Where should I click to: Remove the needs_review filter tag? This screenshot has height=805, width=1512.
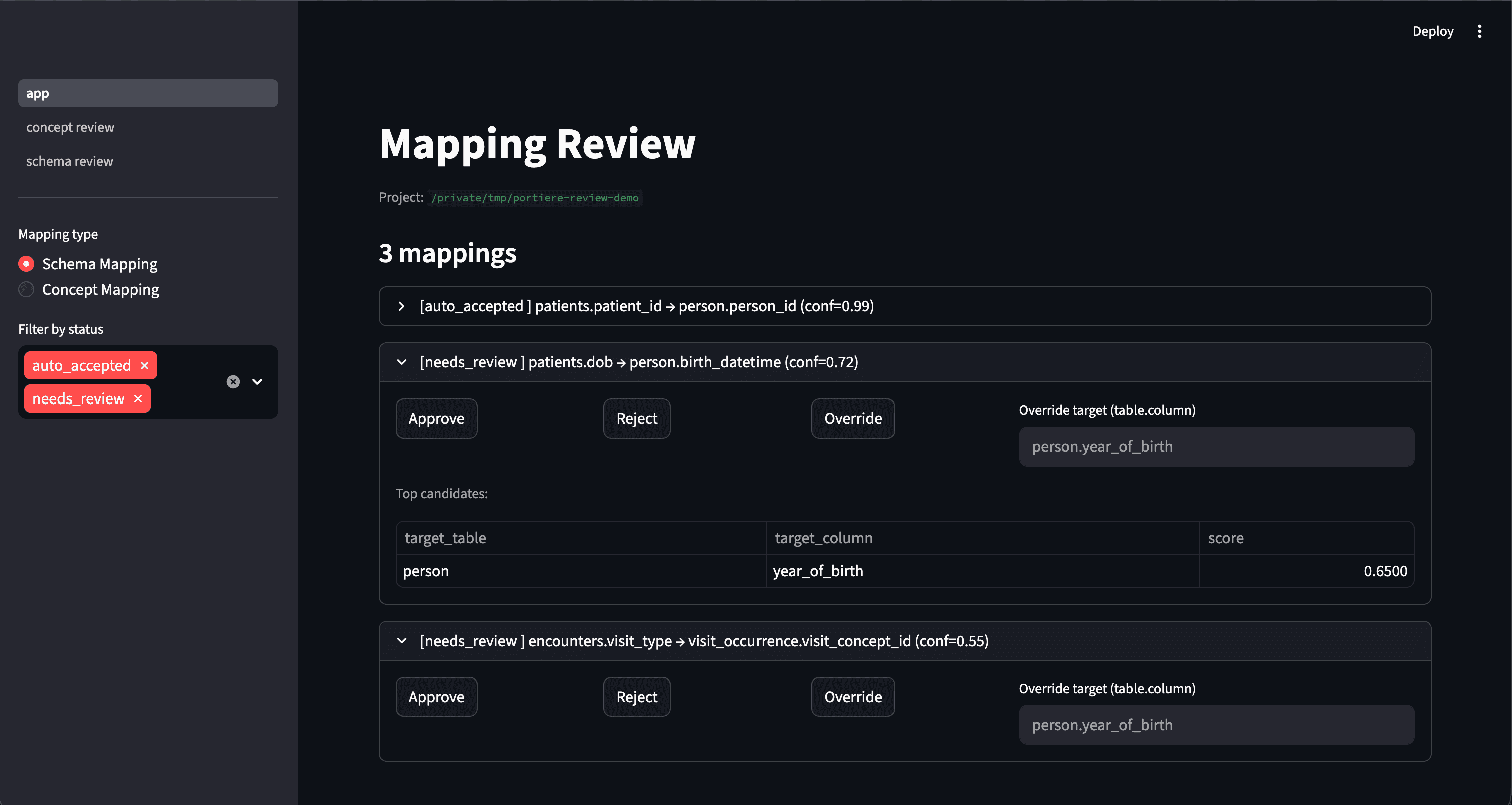[x=138, y=399]
